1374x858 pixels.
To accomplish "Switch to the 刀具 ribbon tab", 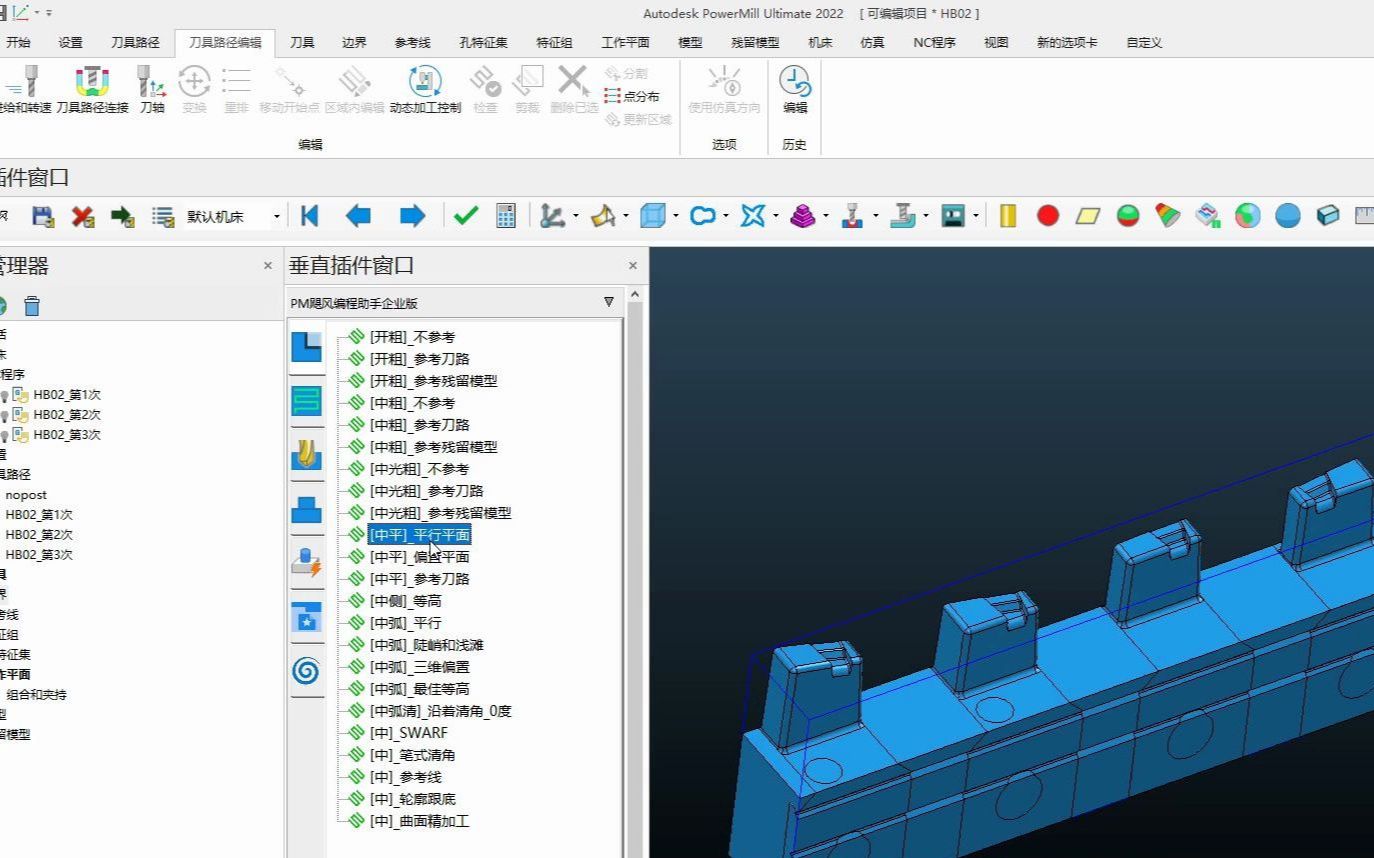I will tap(302, 43).
